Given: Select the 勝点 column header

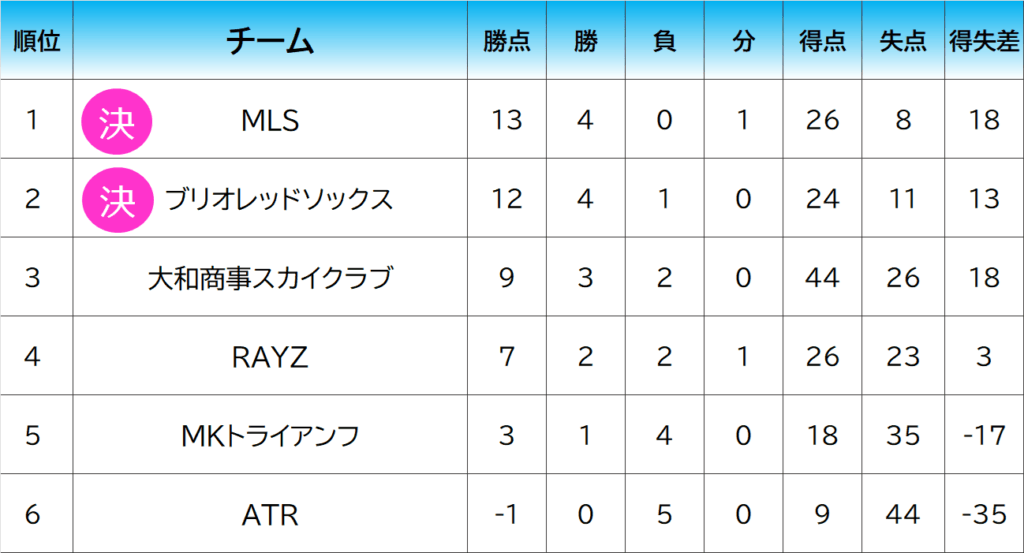Looking at the screenshot, I should (507, 41).
